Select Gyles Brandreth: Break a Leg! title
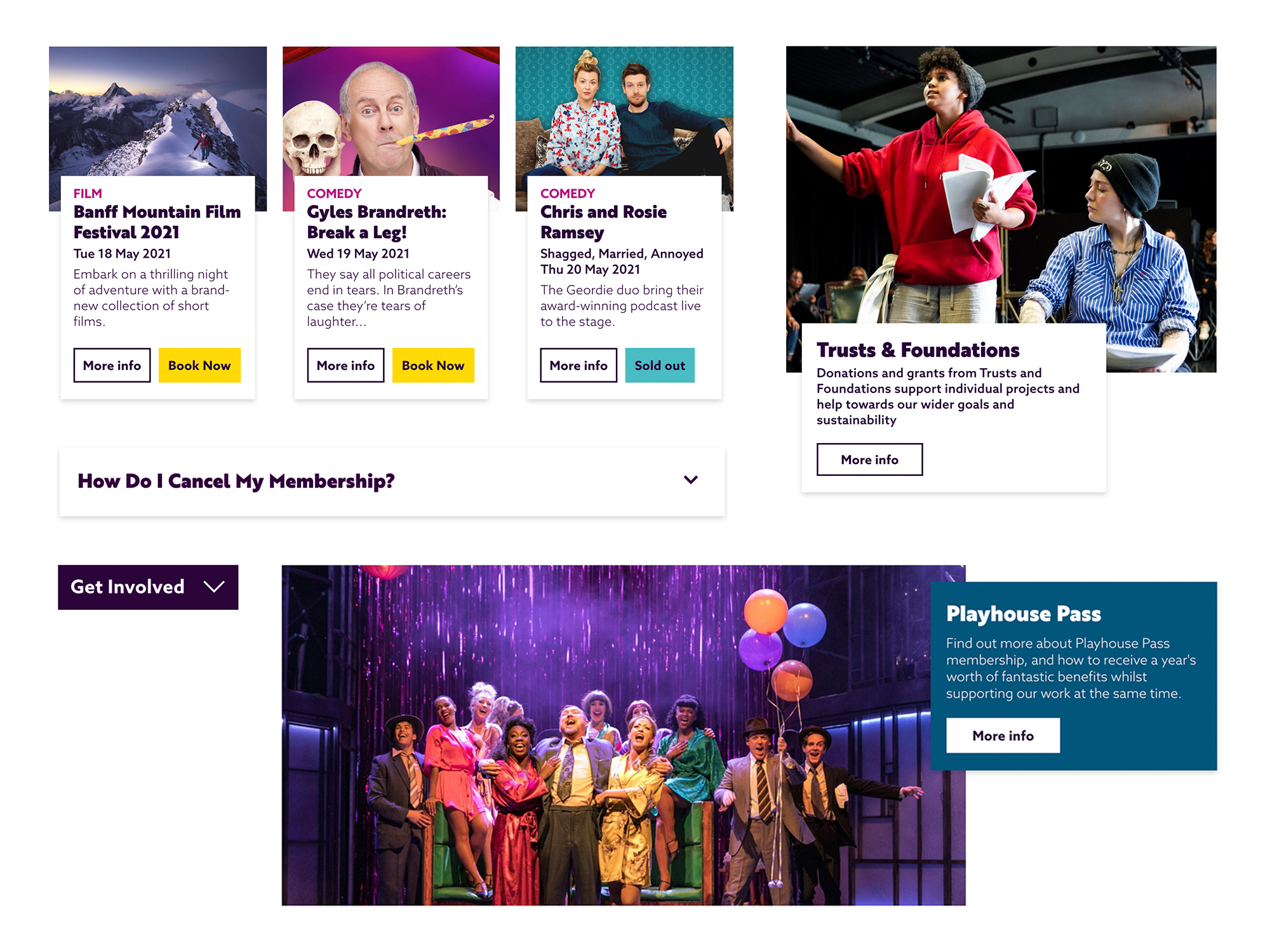 377,222
